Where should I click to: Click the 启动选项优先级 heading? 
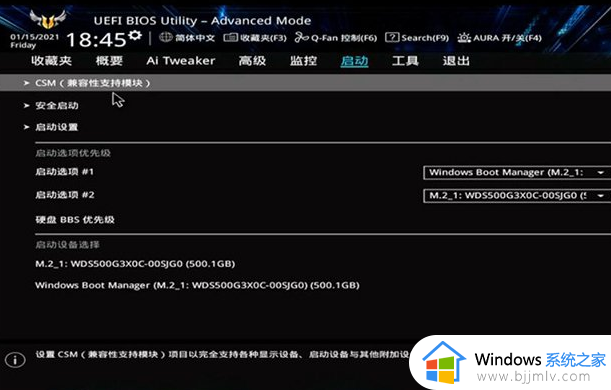[x=73, y=153]
